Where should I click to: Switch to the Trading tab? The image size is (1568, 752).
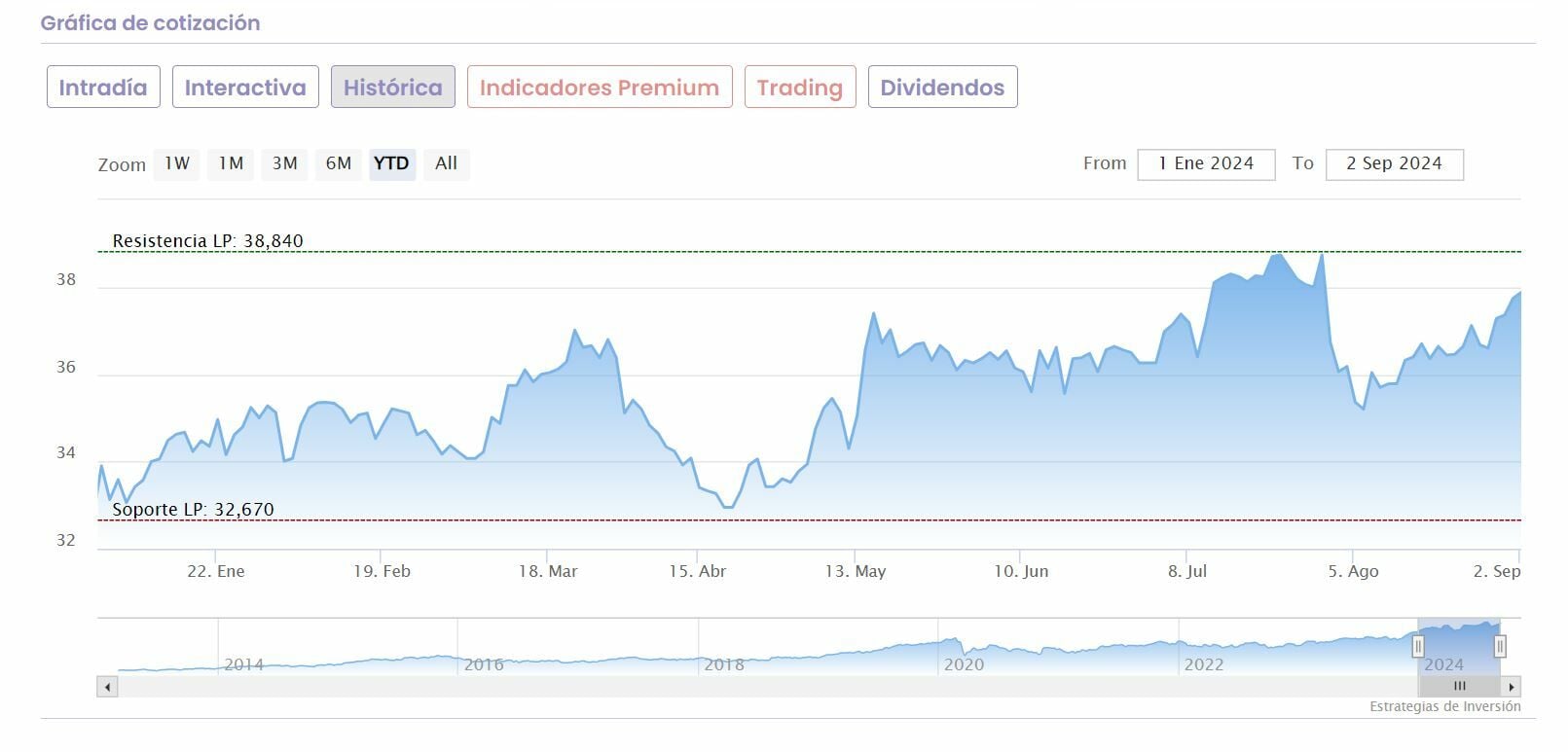pyautogui.click(x=800, y=88)
